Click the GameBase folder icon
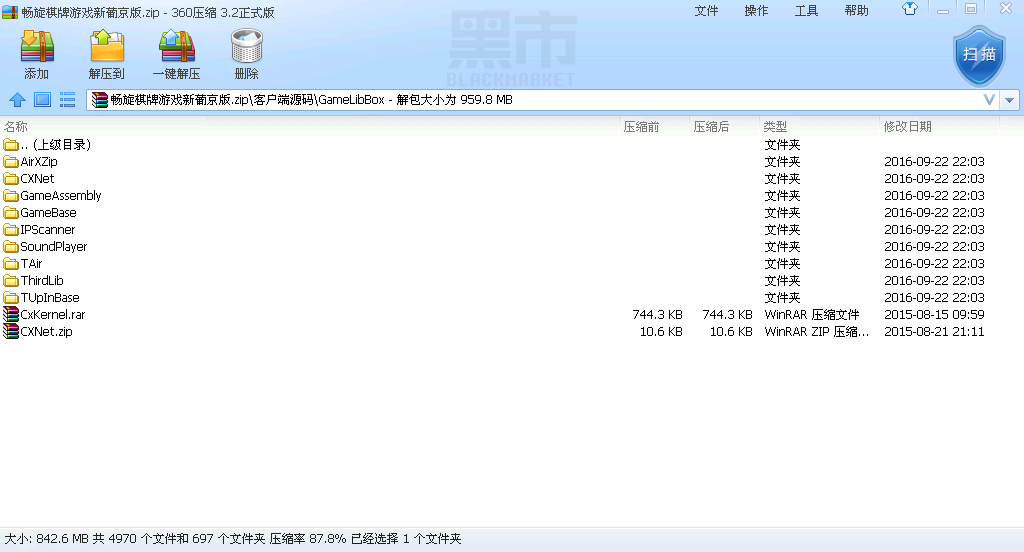The image size is (1024, 552). [x=10, y=212]
